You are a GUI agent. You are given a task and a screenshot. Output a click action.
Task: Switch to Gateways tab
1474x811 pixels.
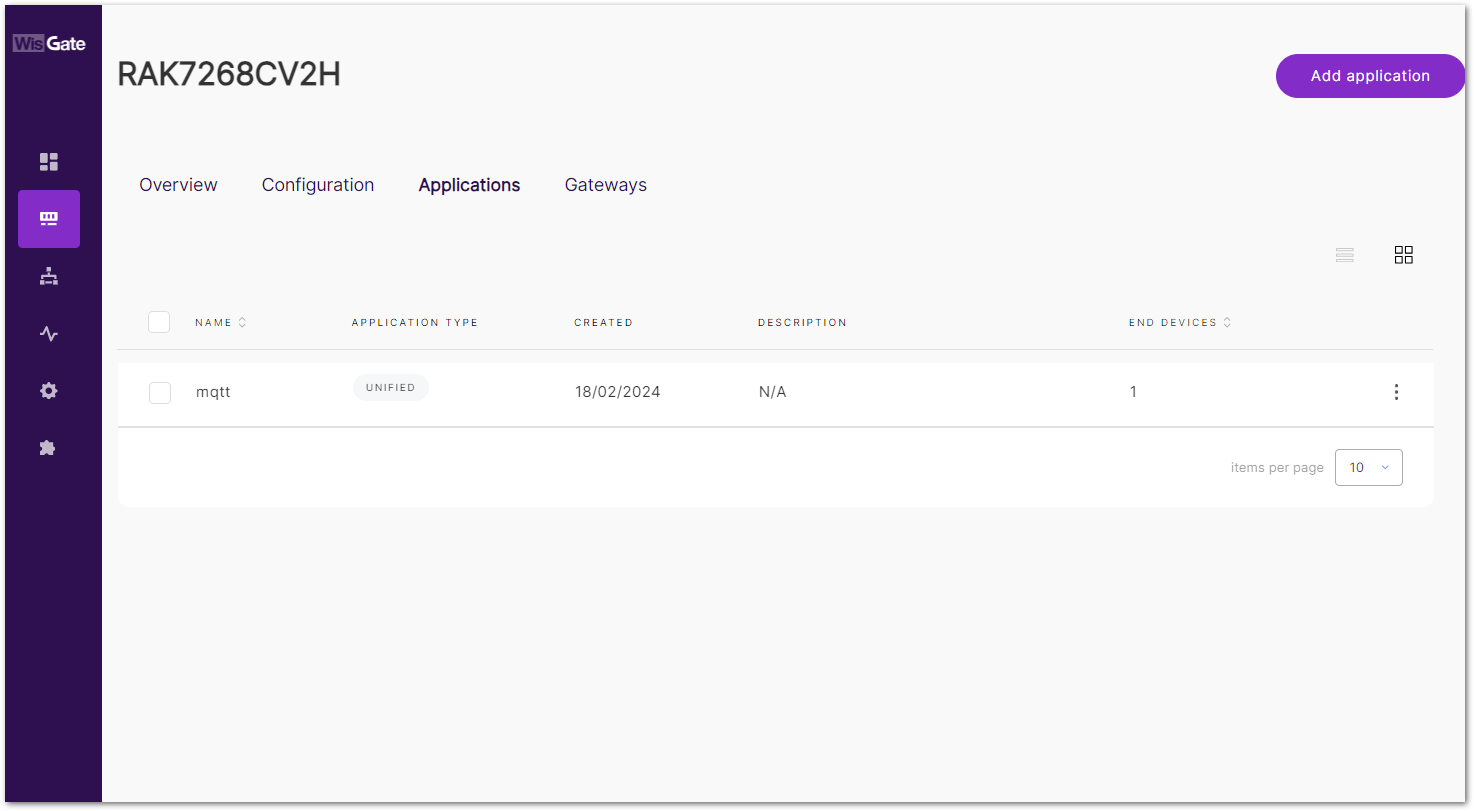606,185
